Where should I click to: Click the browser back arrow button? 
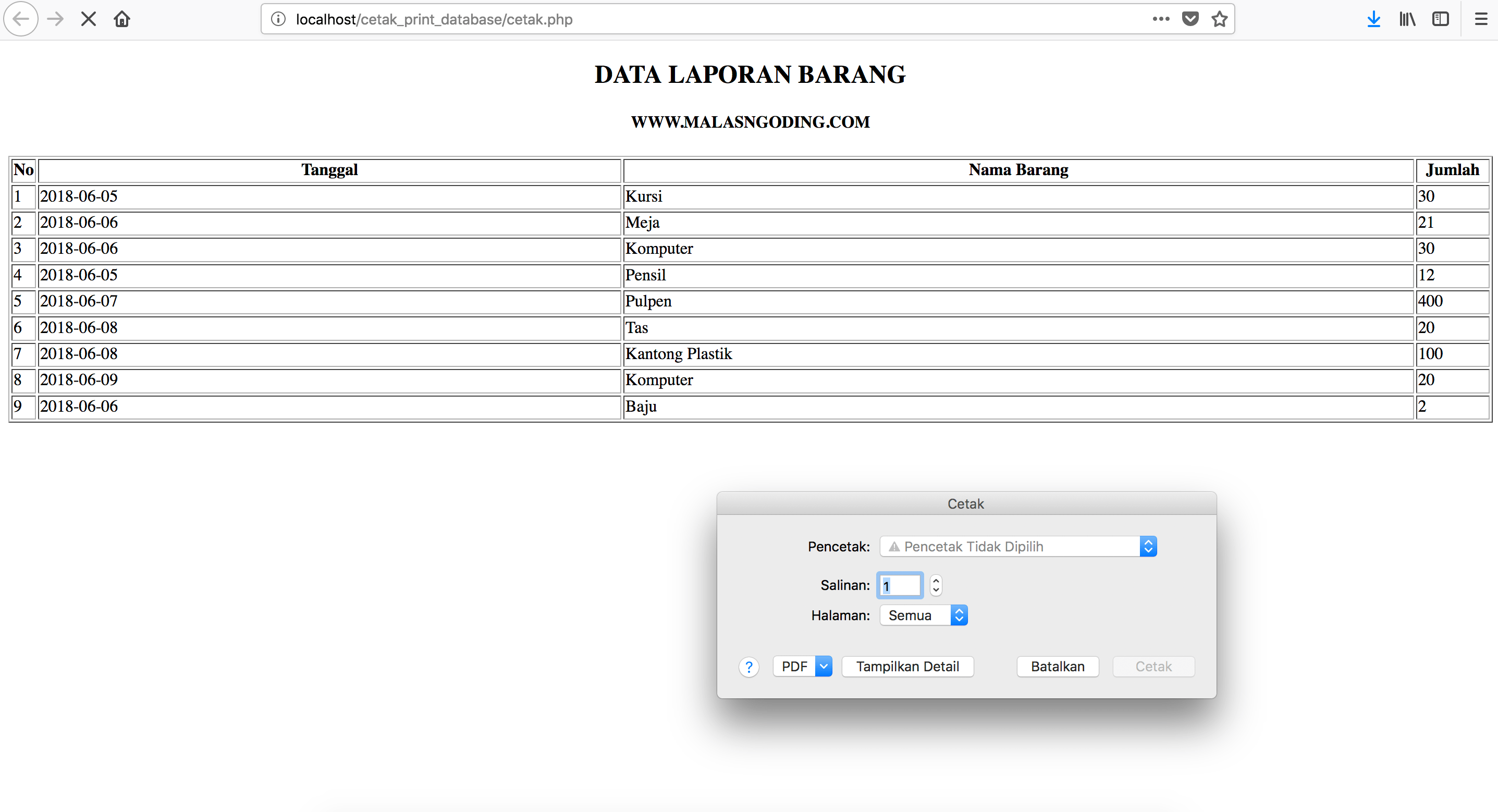[x=21, y=19]
